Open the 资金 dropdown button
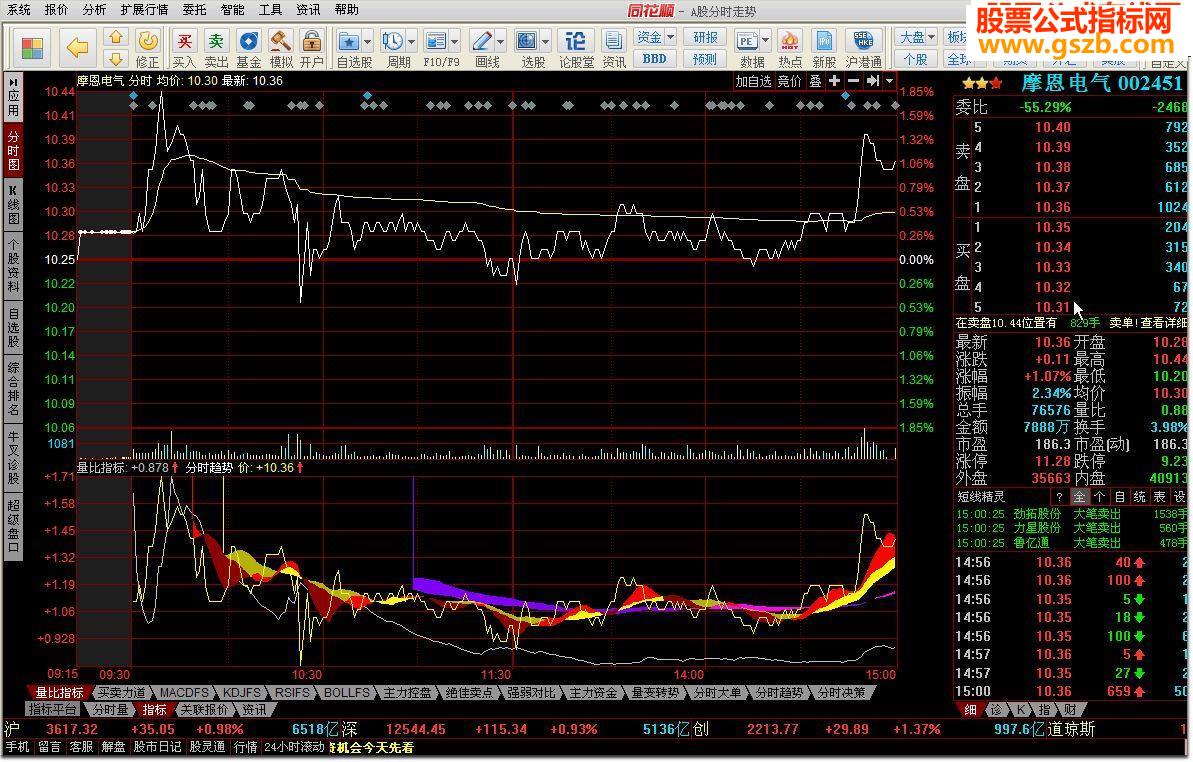 coord(654,37)
